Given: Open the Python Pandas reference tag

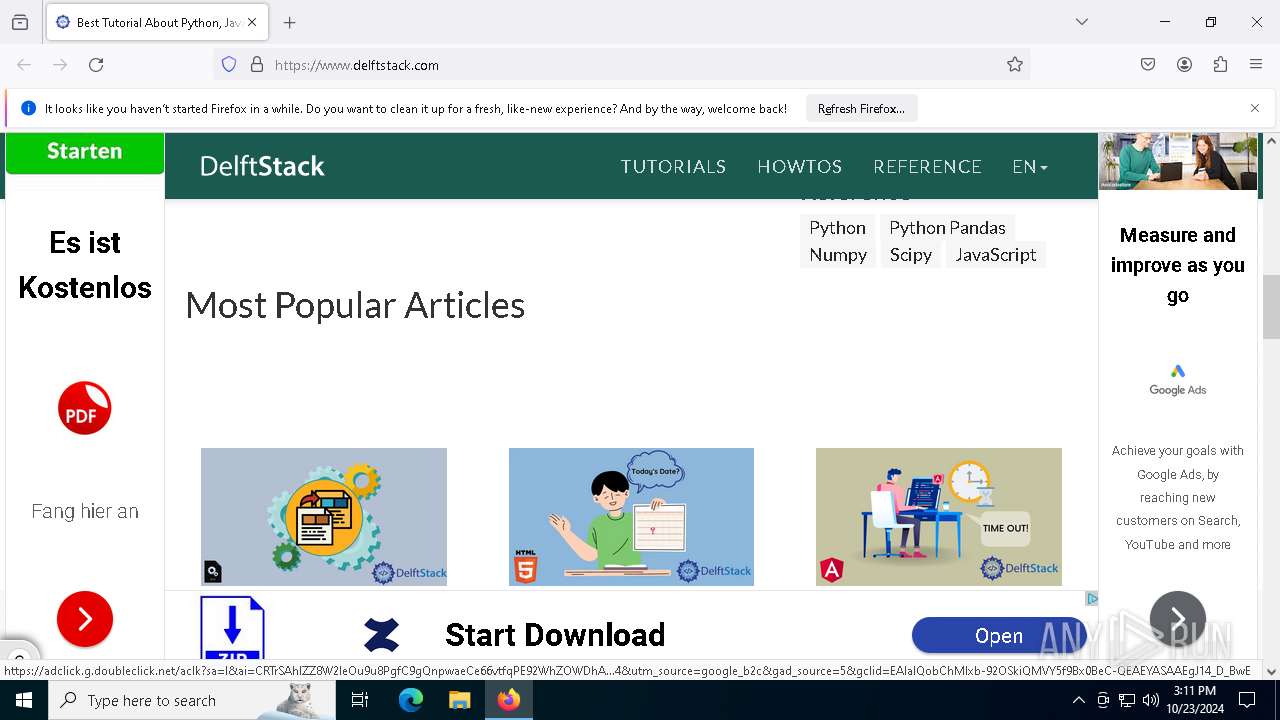Looking at the screenshot, I should [x=947, y=228].
